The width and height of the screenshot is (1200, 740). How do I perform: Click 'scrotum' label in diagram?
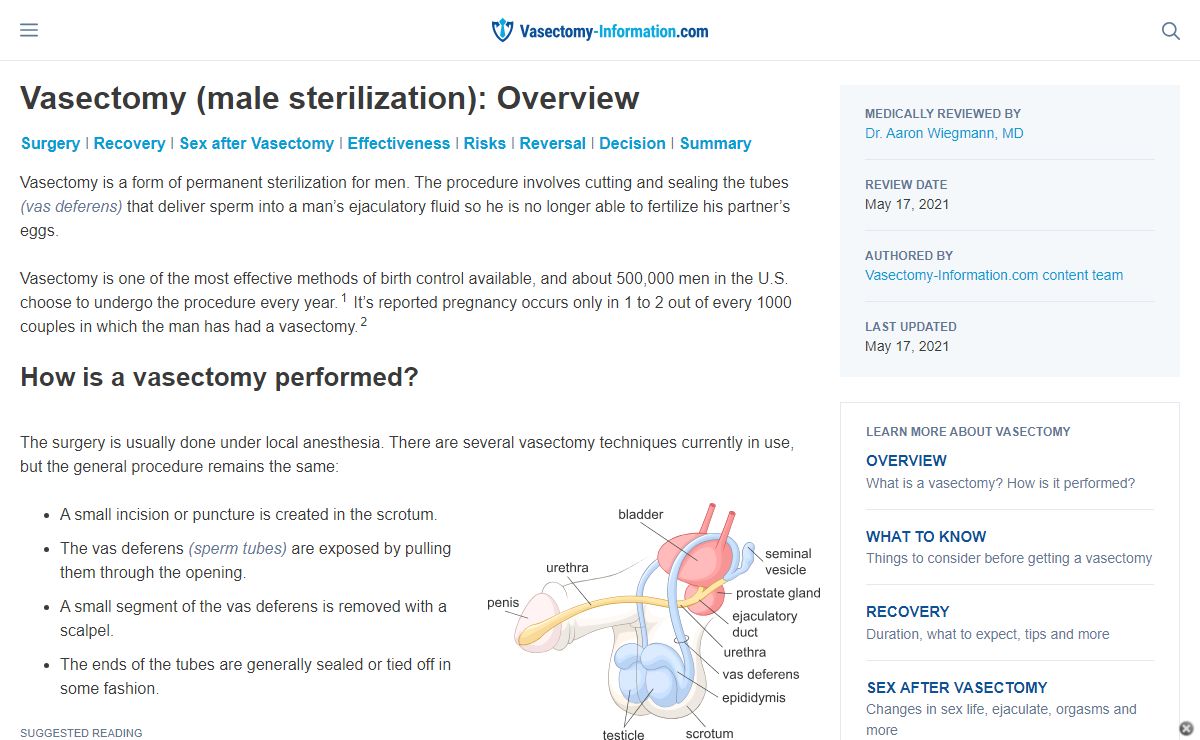[x=709, y=734]
